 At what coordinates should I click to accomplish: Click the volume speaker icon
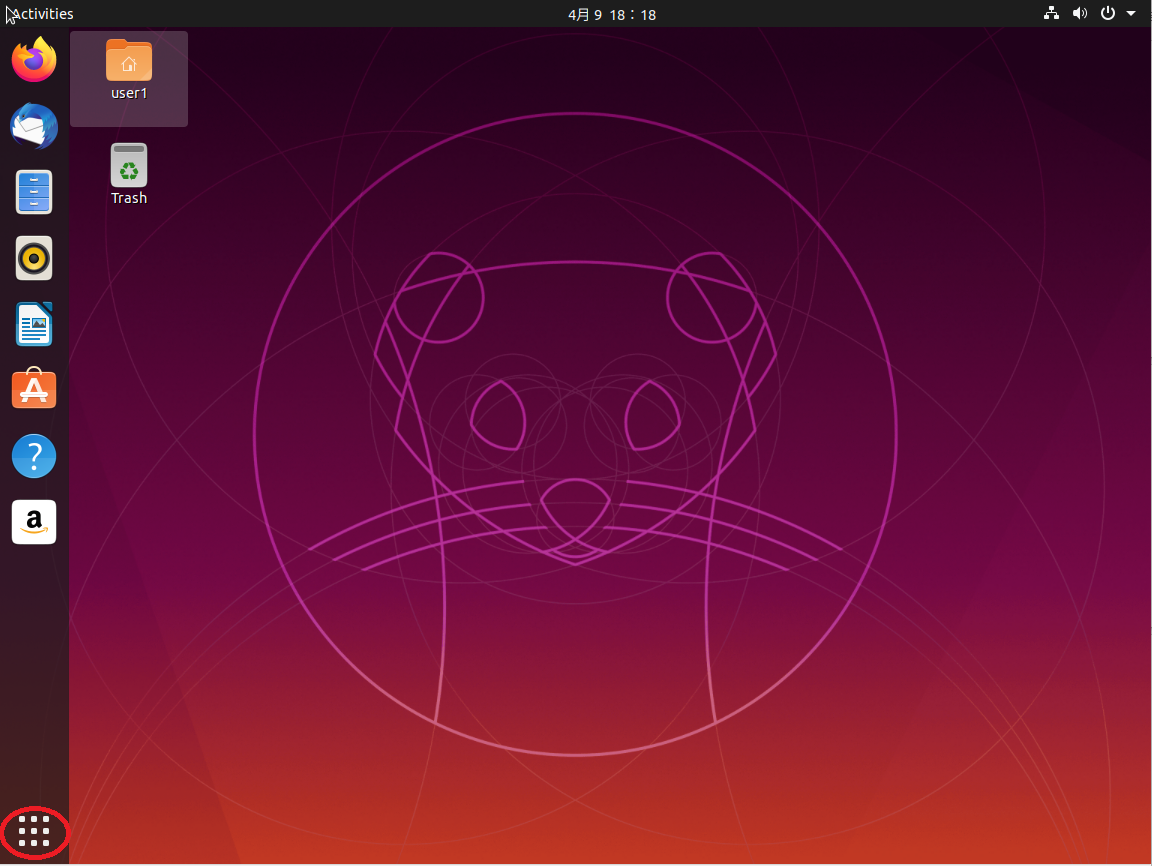(1079, 13)
